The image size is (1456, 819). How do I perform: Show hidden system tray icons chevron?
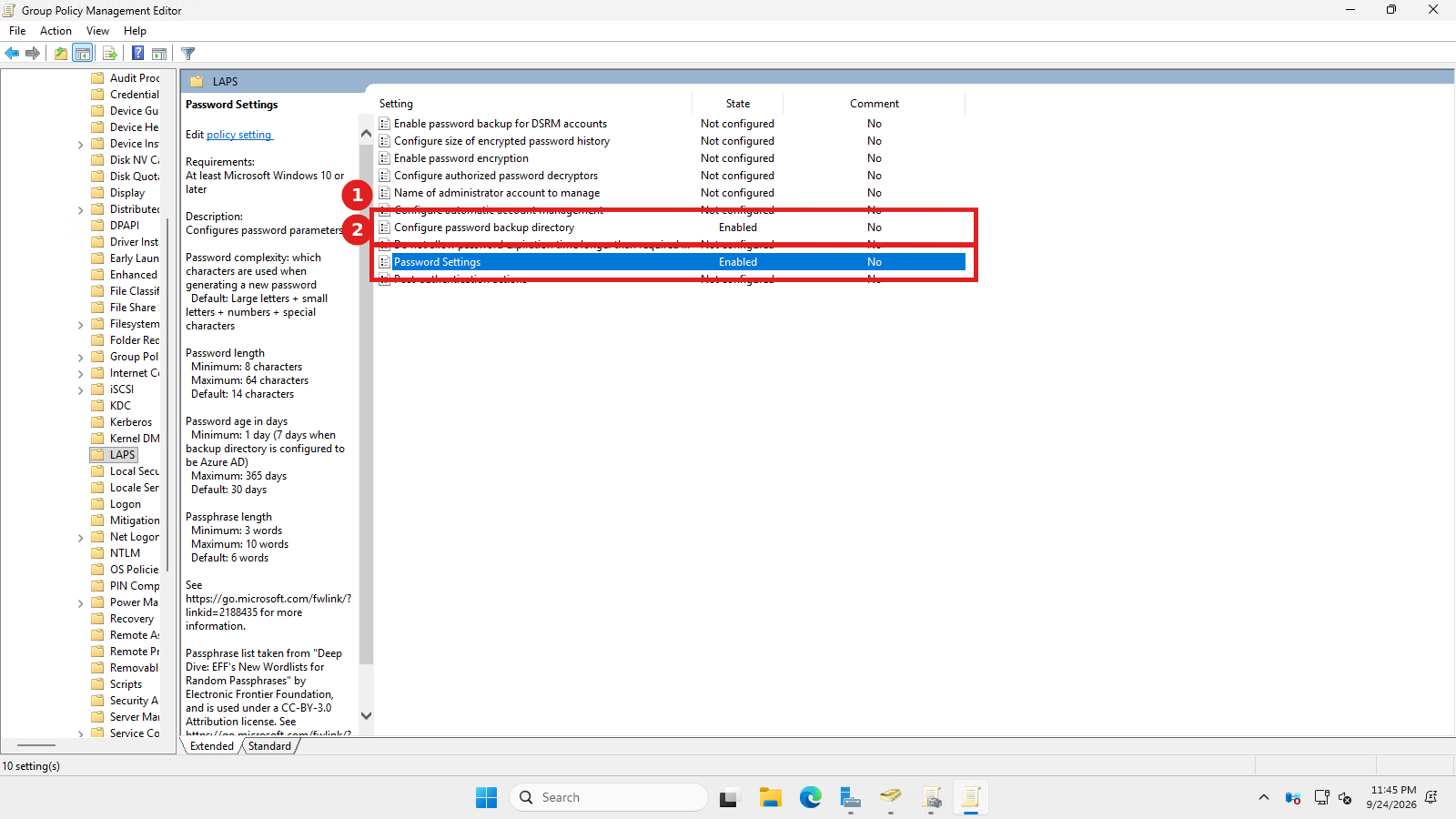point(1263,798)
